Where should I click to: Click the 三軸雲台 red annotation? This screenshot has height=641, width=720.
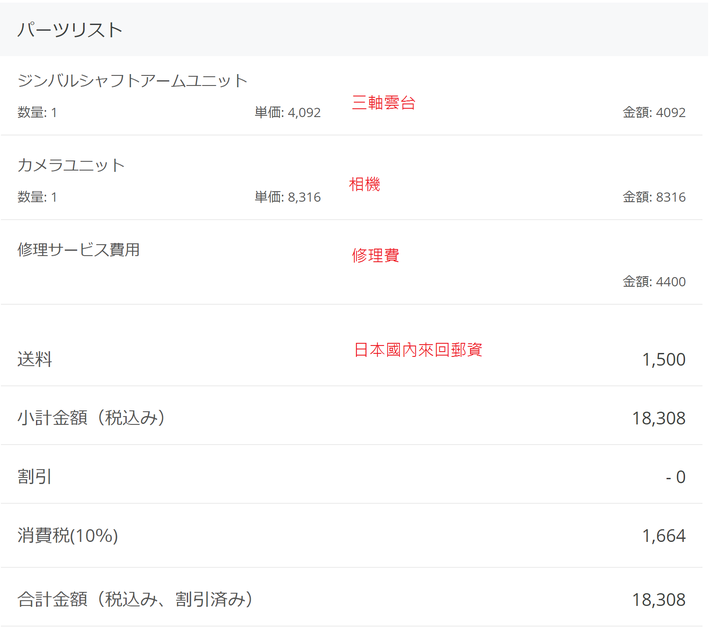[383, 102]
